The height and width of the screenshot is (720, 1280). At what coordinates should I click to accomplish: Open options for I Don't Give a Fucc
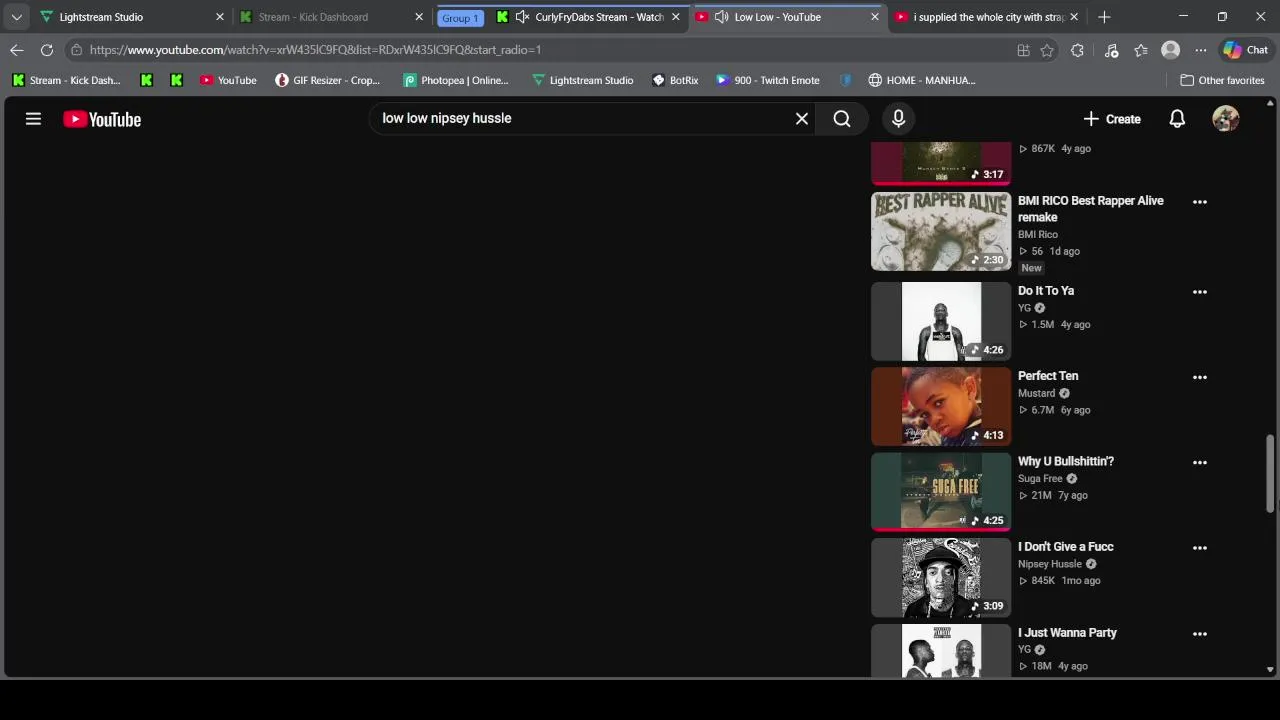pos(1200,548)
